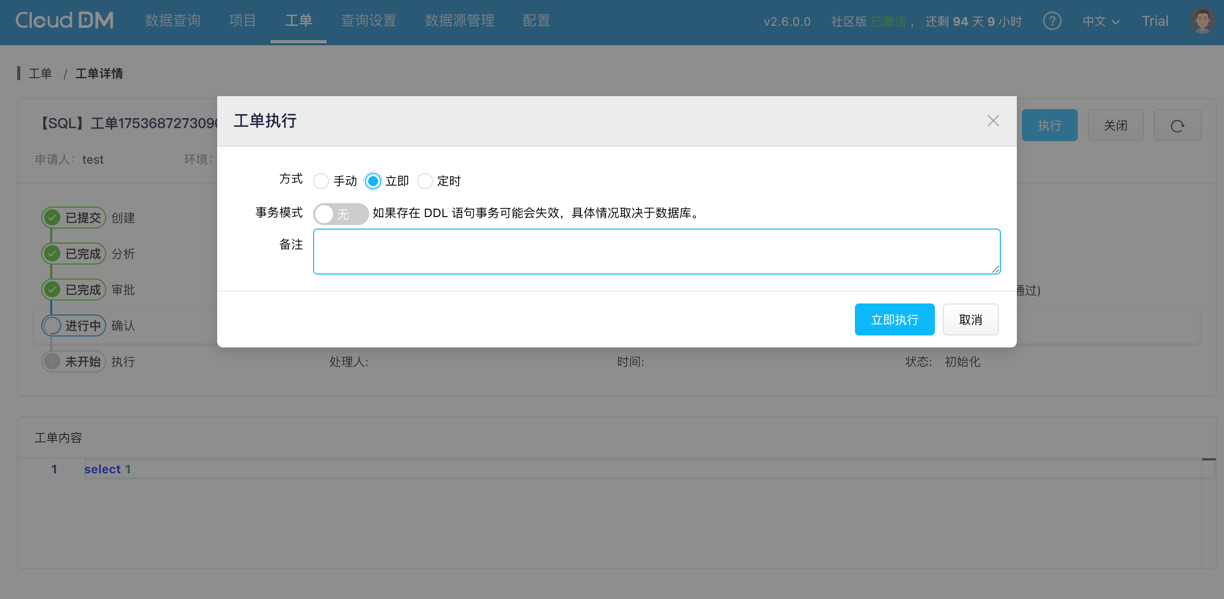The height and width of the screenshot is (599, 1224).
Task: Enable the 事务模式 transaction mode switch
Action: tap(340, 213)
